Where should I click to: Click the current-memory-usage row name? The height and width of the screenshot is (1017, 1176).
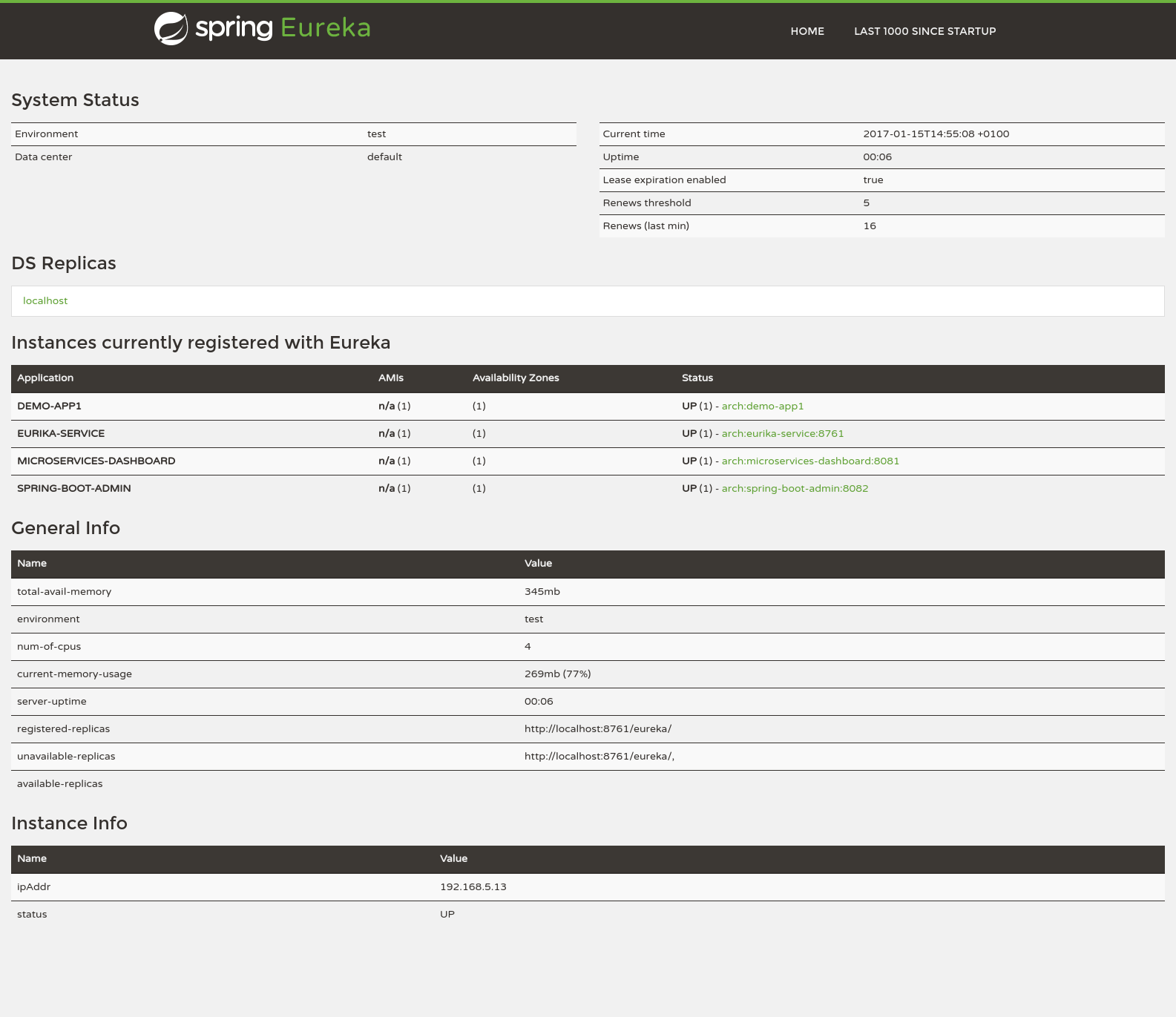click(75, 674)
